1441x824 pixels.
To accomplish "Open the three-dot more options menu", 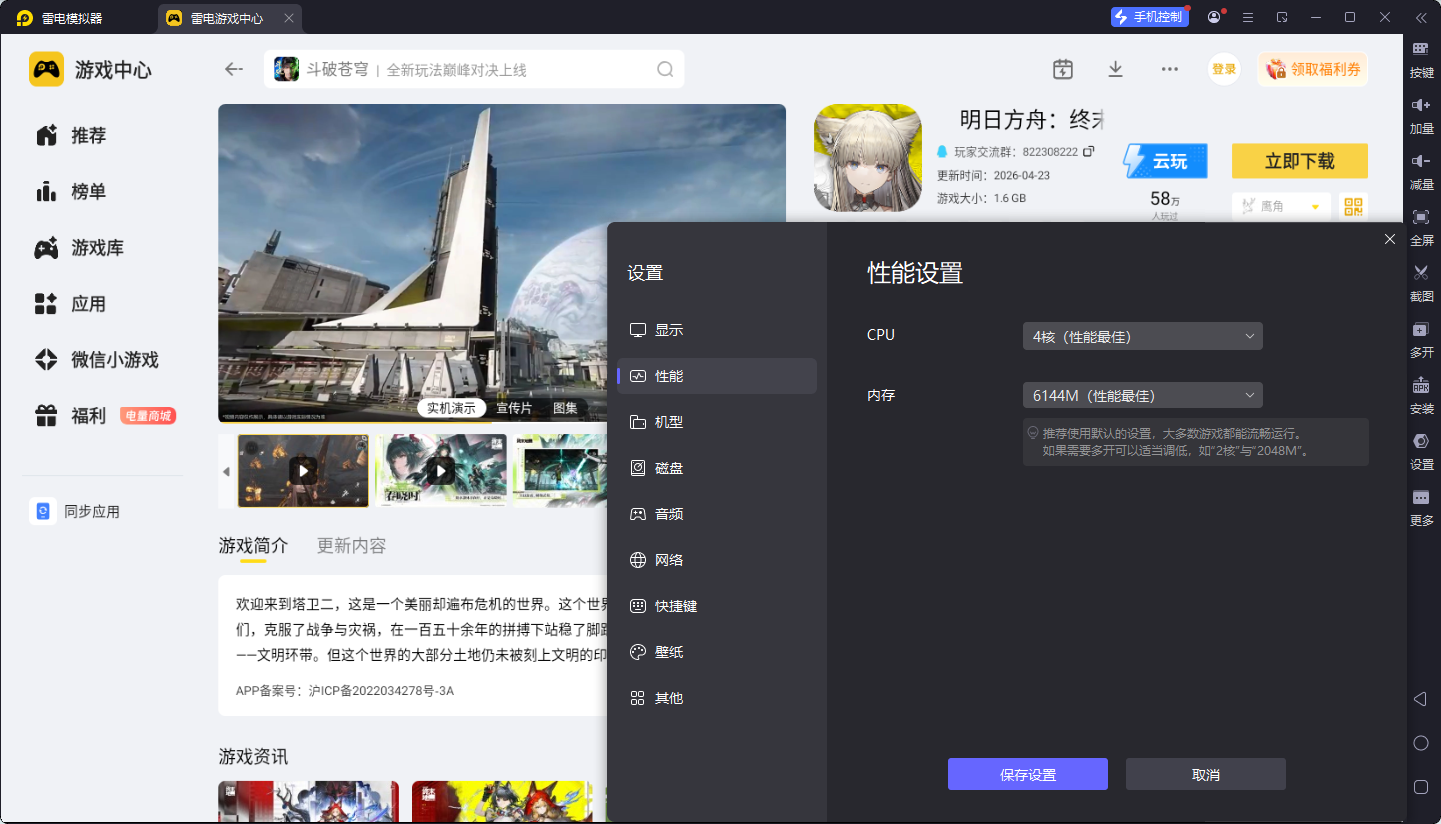I will pos(1170,69).
